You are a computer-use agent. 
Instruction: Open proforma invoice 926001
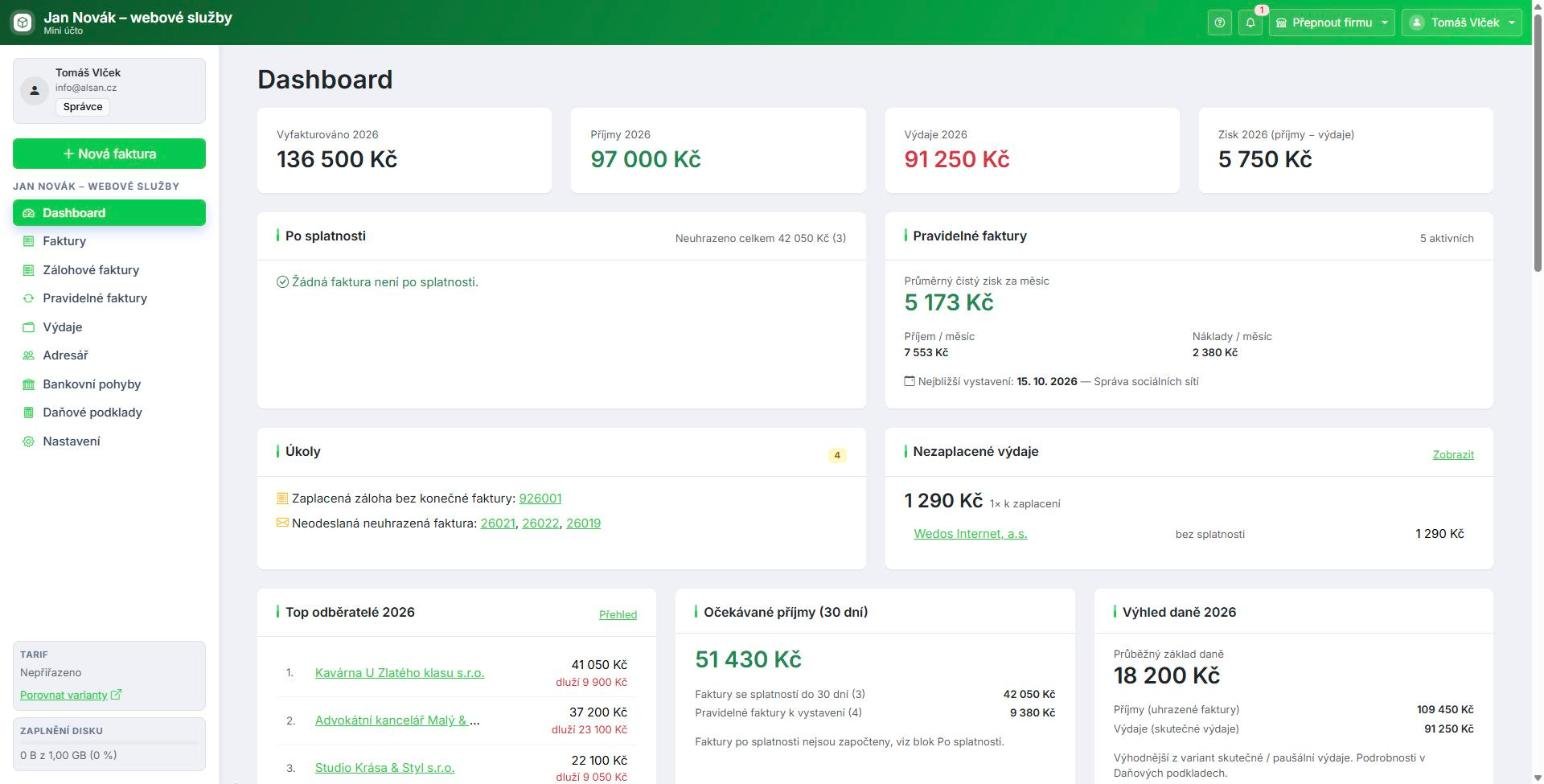(x=540, y=498)
